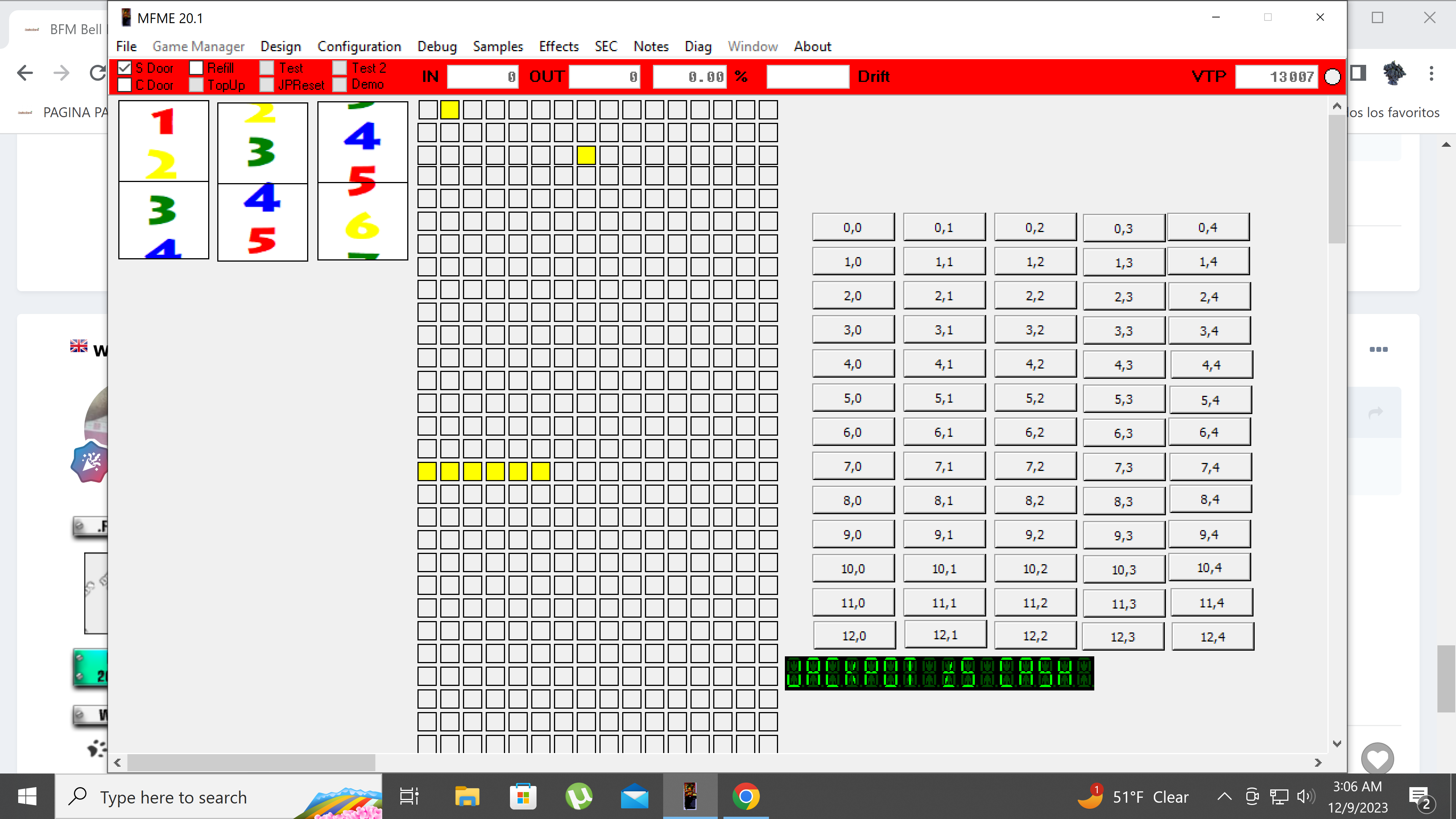1456x819 pixels.
Task: Uncheck the S Door checkbox
Action: (x=125, y=68)
